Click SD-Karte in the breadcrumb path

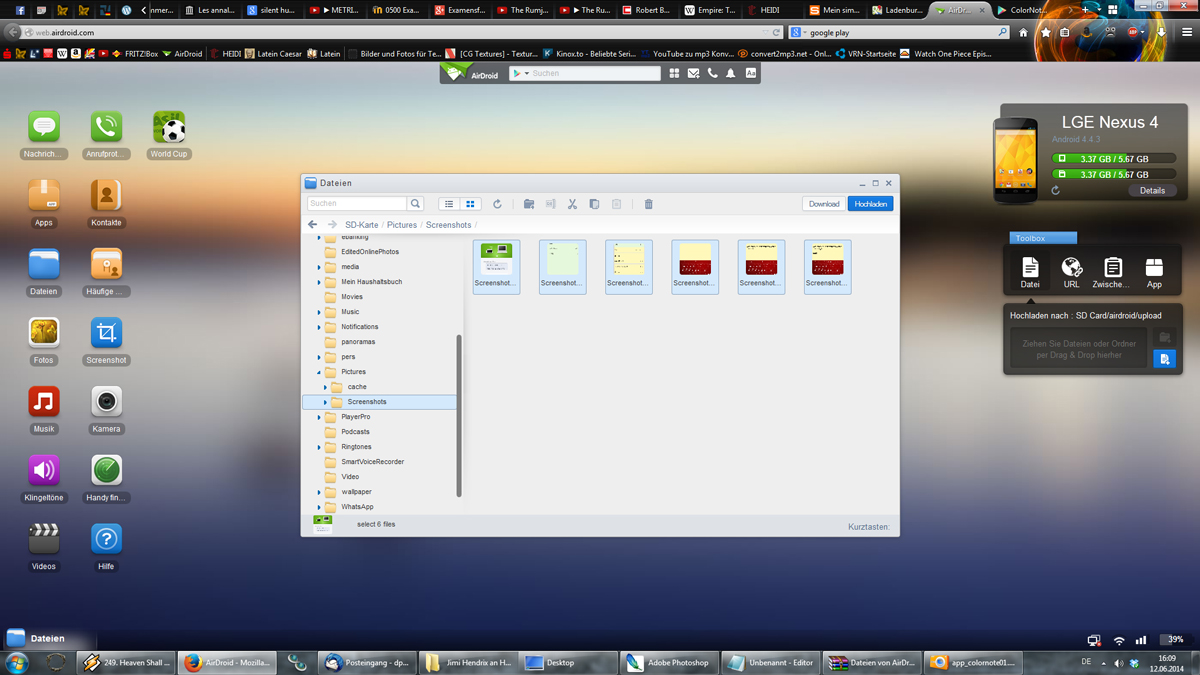[x=362, y=225]
